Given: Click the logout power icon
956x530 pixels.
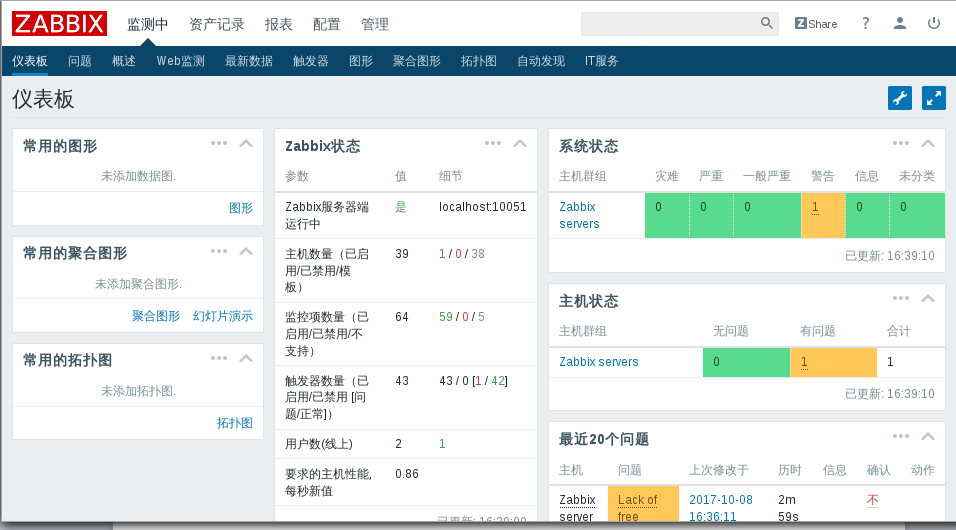Looking at the screenshot, I should click(x=933, y=23).
